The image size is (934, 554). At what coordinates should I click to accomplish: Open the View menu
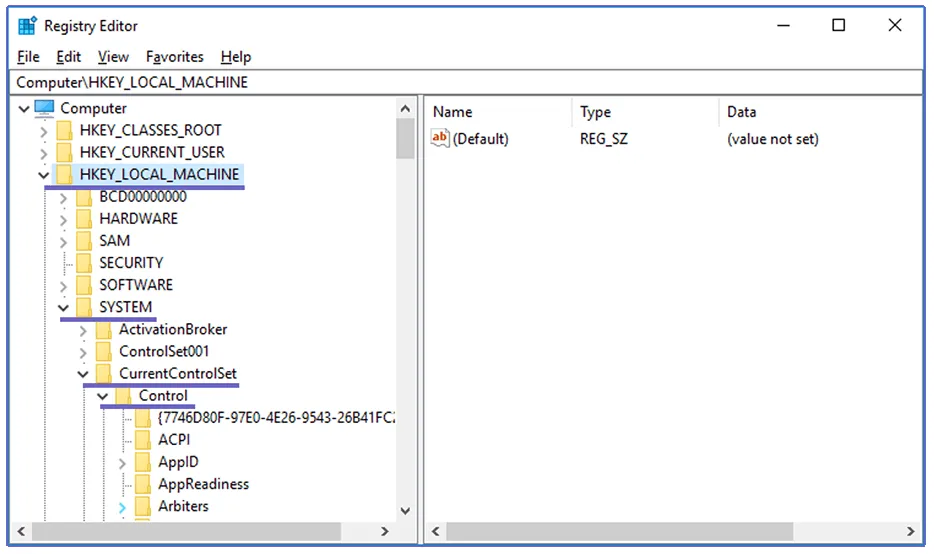(113, 57)
